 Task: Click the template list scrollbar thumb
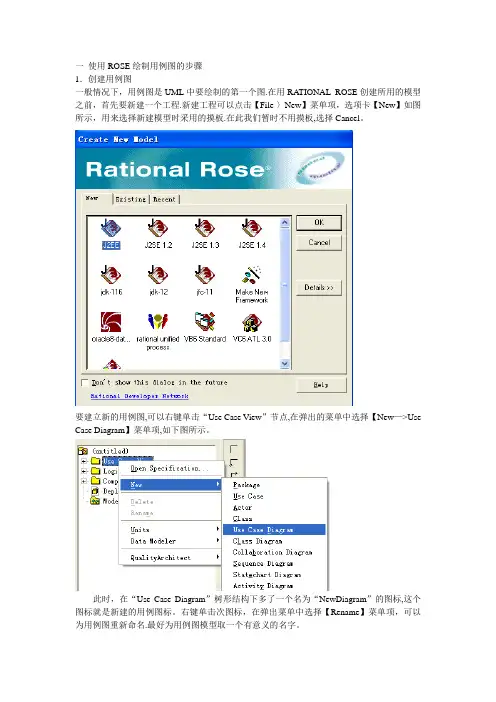285,285
